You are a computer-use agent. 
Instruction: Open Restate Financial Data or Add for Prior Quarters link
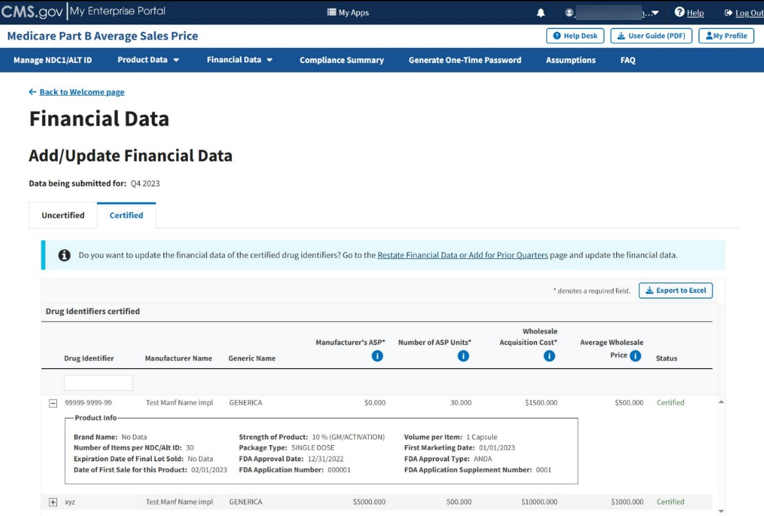462,255
